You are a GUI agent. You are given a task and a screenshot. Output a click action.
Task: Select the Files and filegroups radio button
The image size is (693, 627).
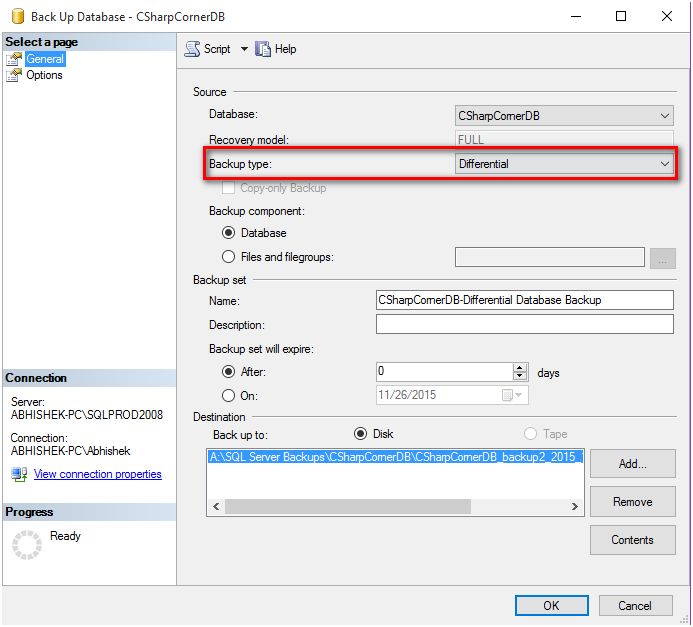click(x=228, y=257)
